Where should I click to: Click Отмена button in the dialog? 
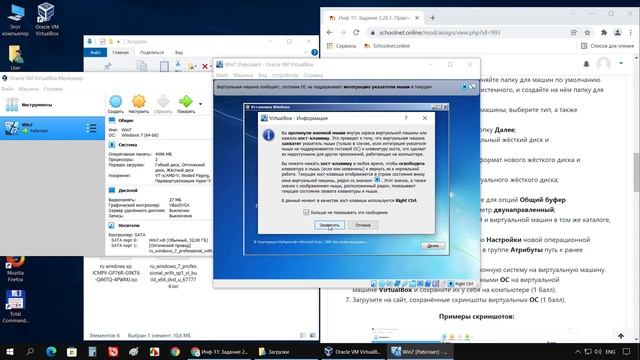pyautogui.click(x=363, y=225)
